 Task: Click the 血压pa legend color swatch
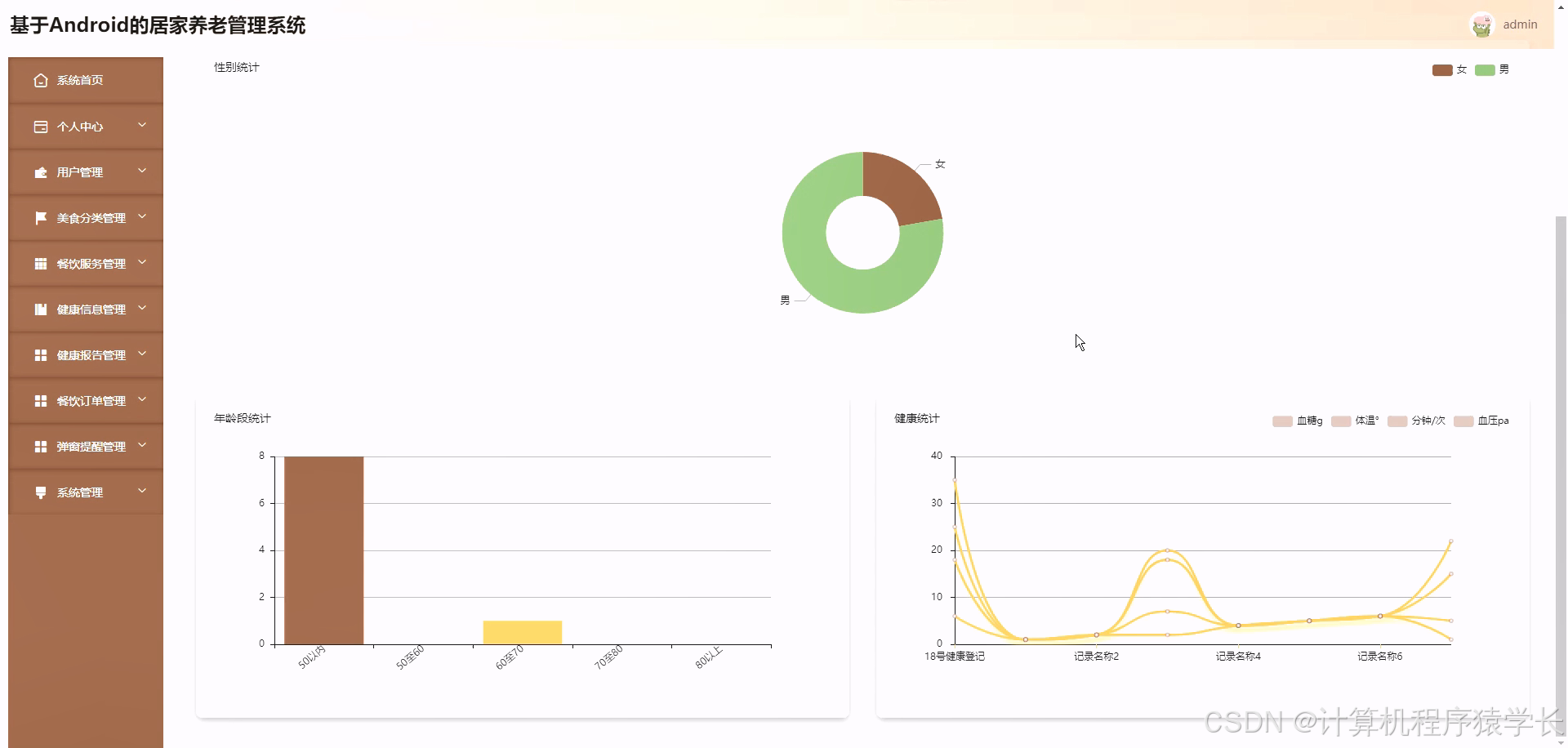tap(1463, 421)
